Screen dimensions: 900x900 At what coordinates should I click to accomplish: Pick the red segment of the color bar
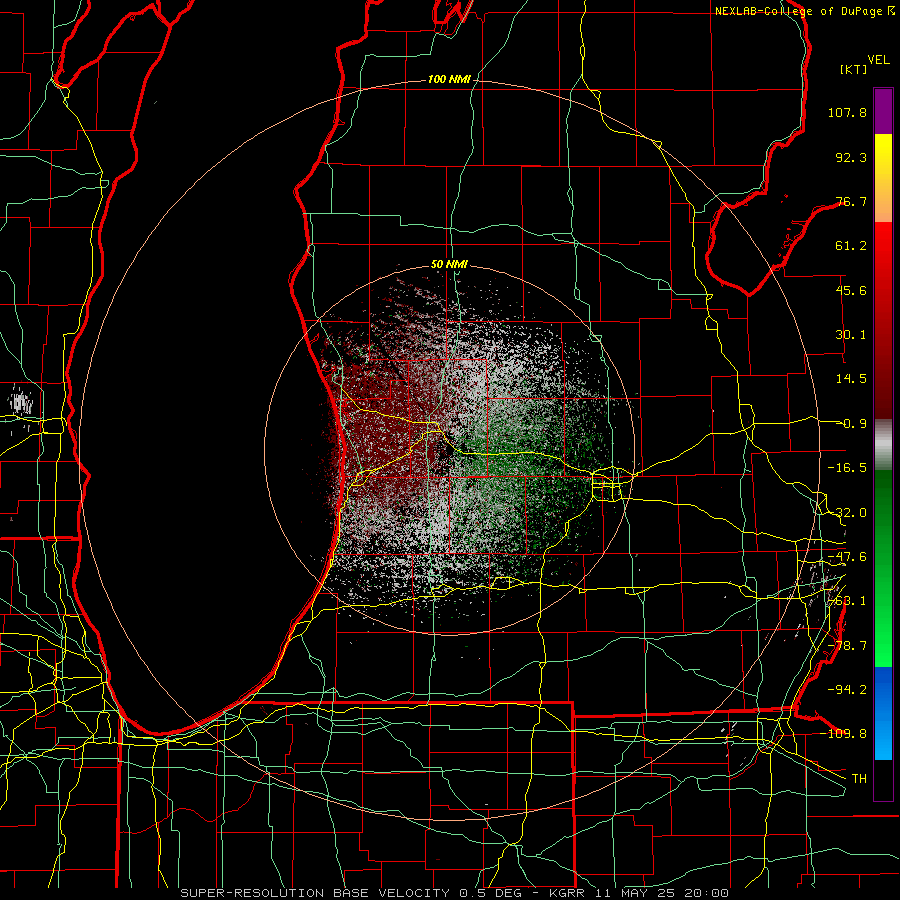[883, 320]
